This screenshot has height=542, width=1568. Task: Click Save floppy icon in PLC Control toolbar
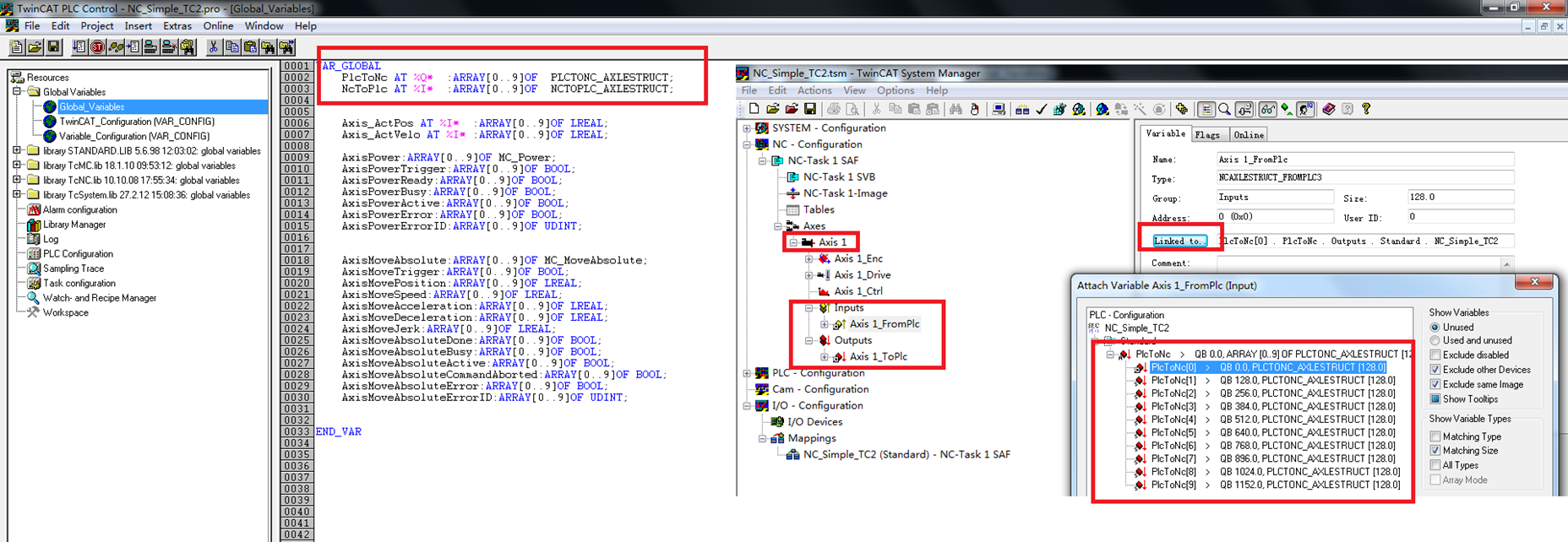tap(54, 47)
